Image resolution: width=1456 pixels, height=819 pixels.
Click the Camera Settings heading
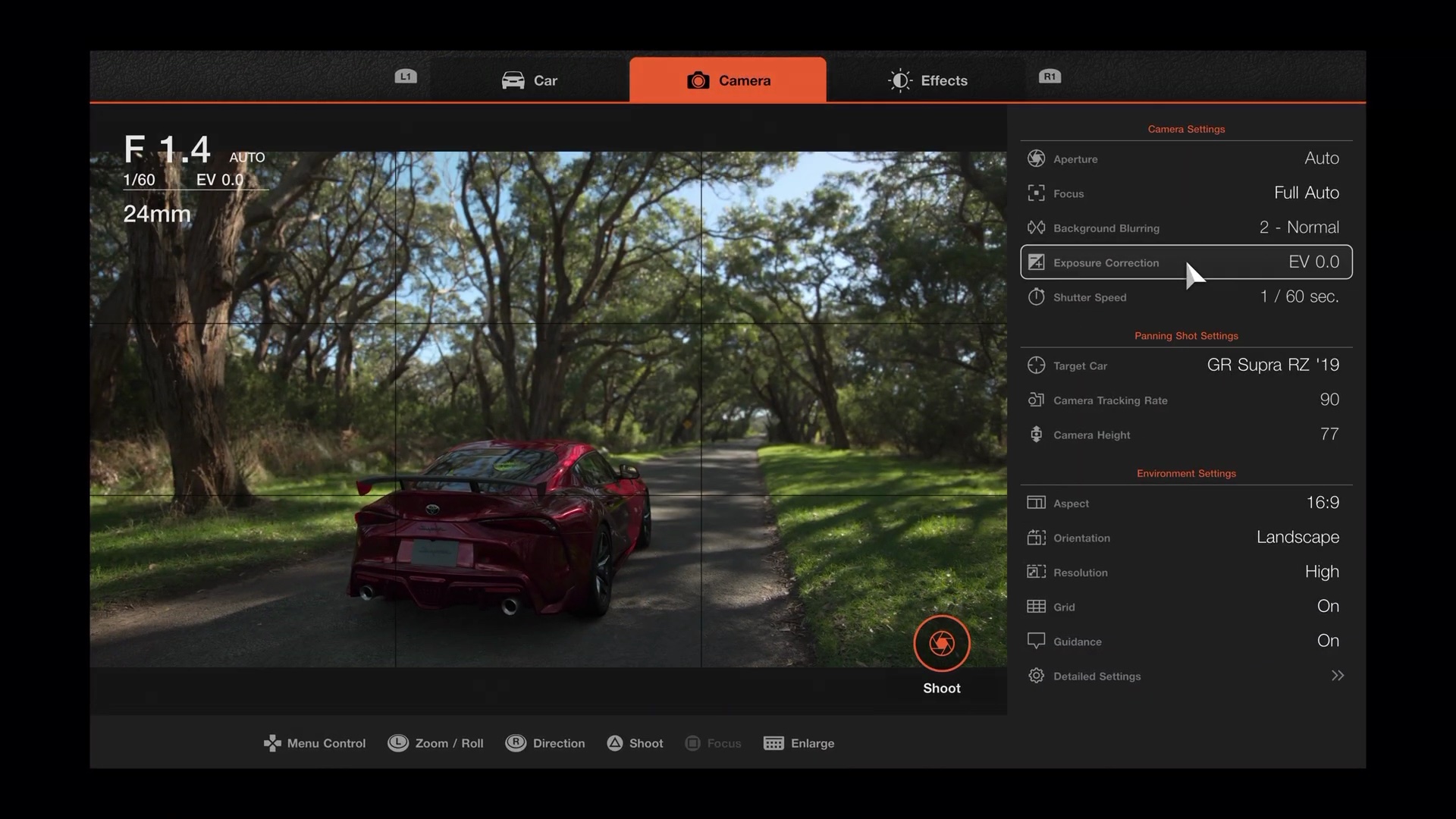click(1186, 129)
